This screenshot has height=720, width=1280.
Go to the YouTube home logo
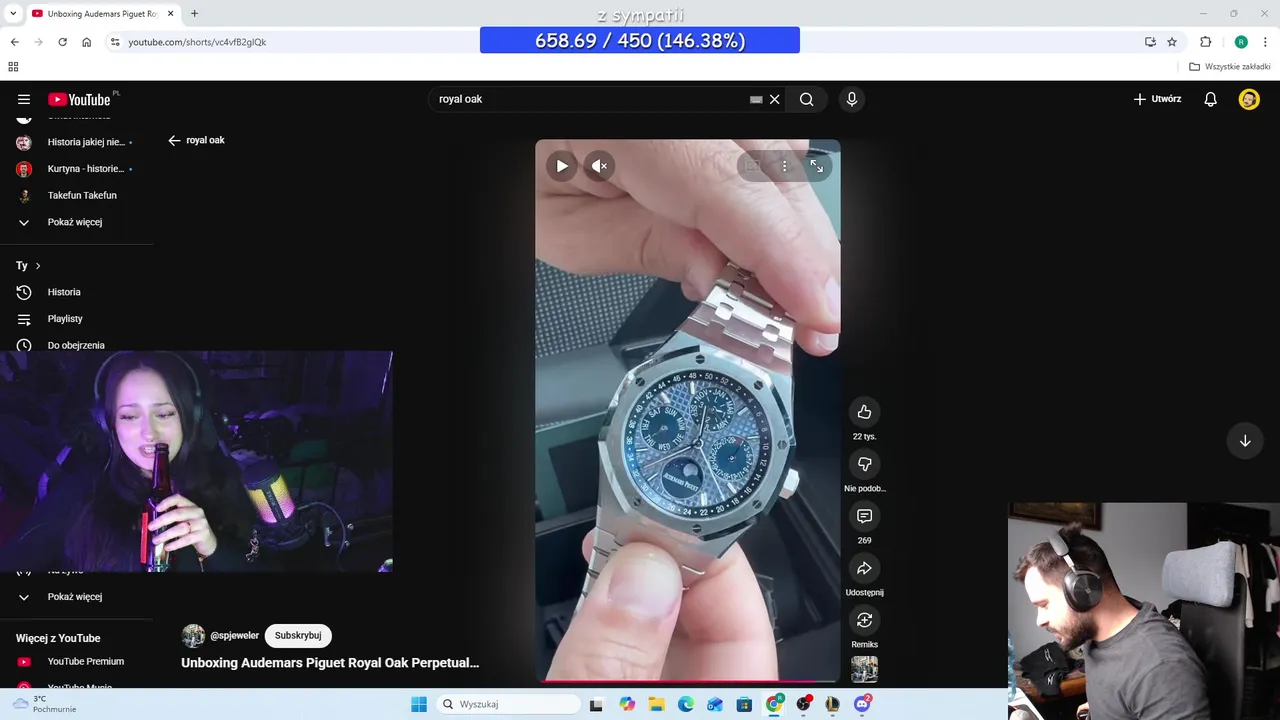79,99
